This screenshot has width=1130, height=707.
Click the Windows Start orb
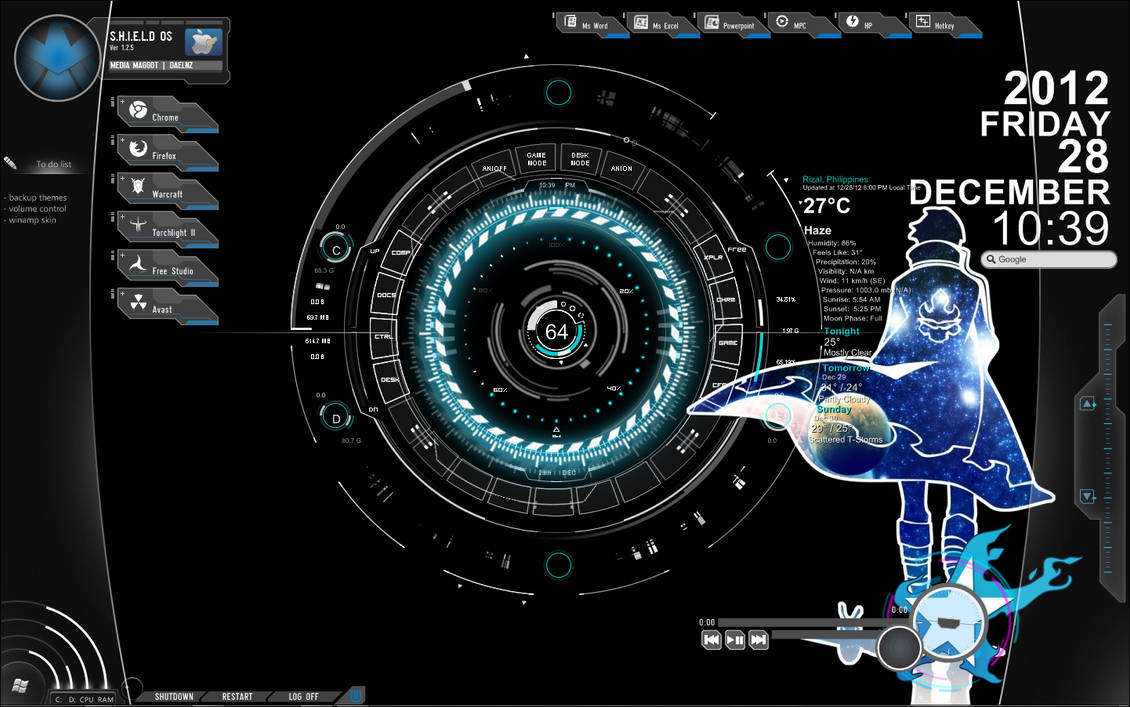click(19, 685)
